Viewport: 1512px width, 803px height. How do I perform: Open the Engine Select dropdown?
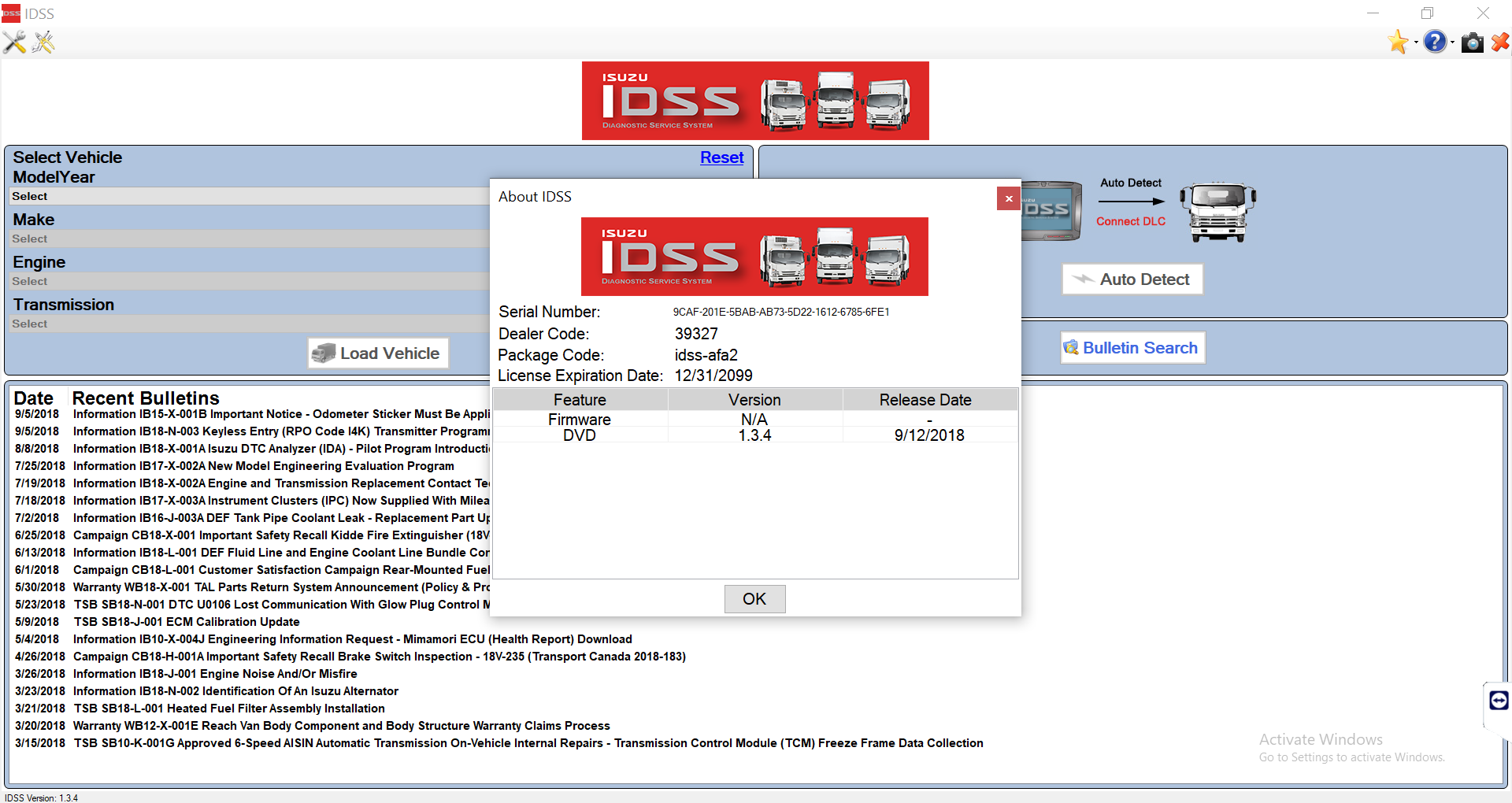coord(250,281)
